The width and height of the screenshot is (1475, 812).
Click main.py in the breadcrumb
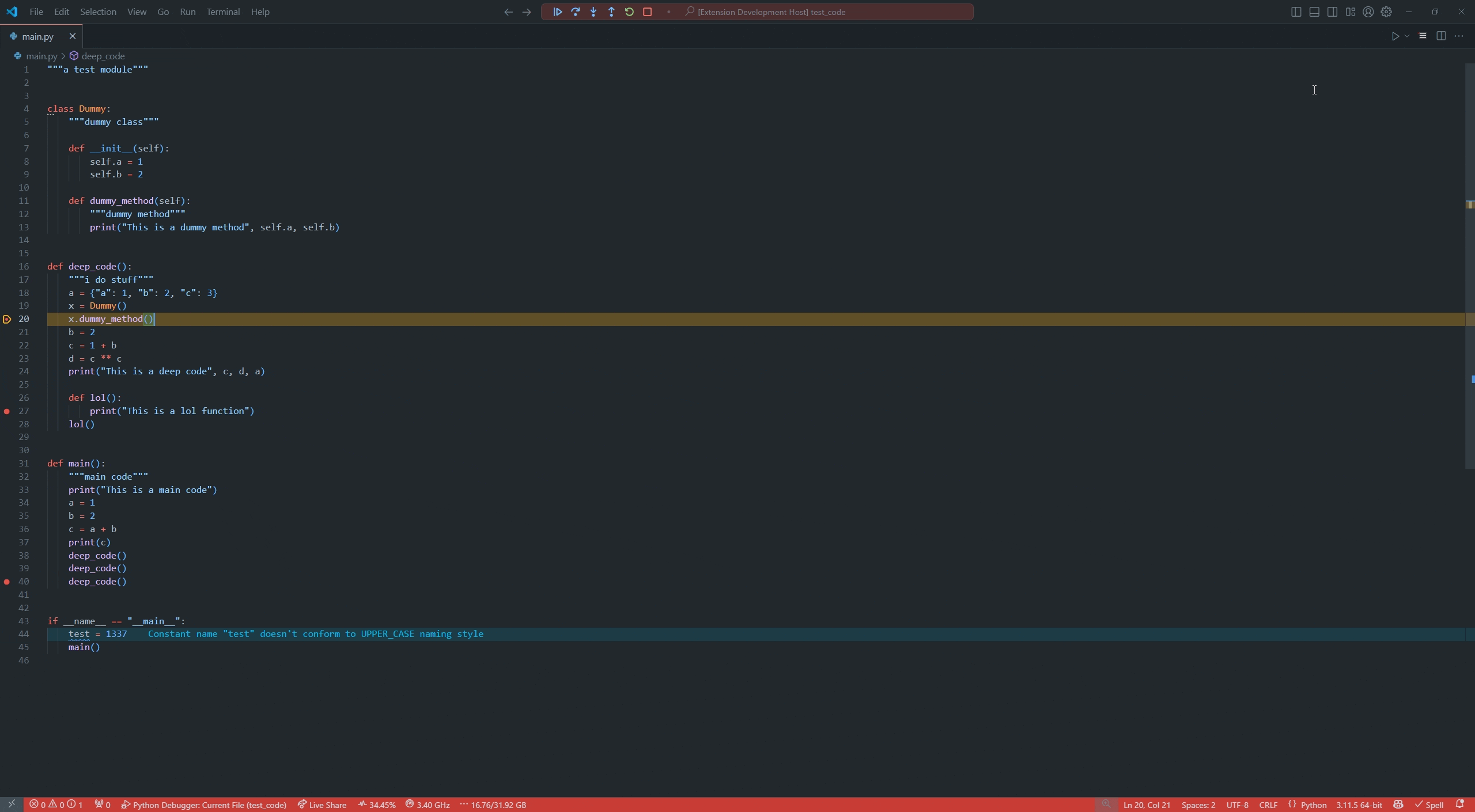(41, 56)
